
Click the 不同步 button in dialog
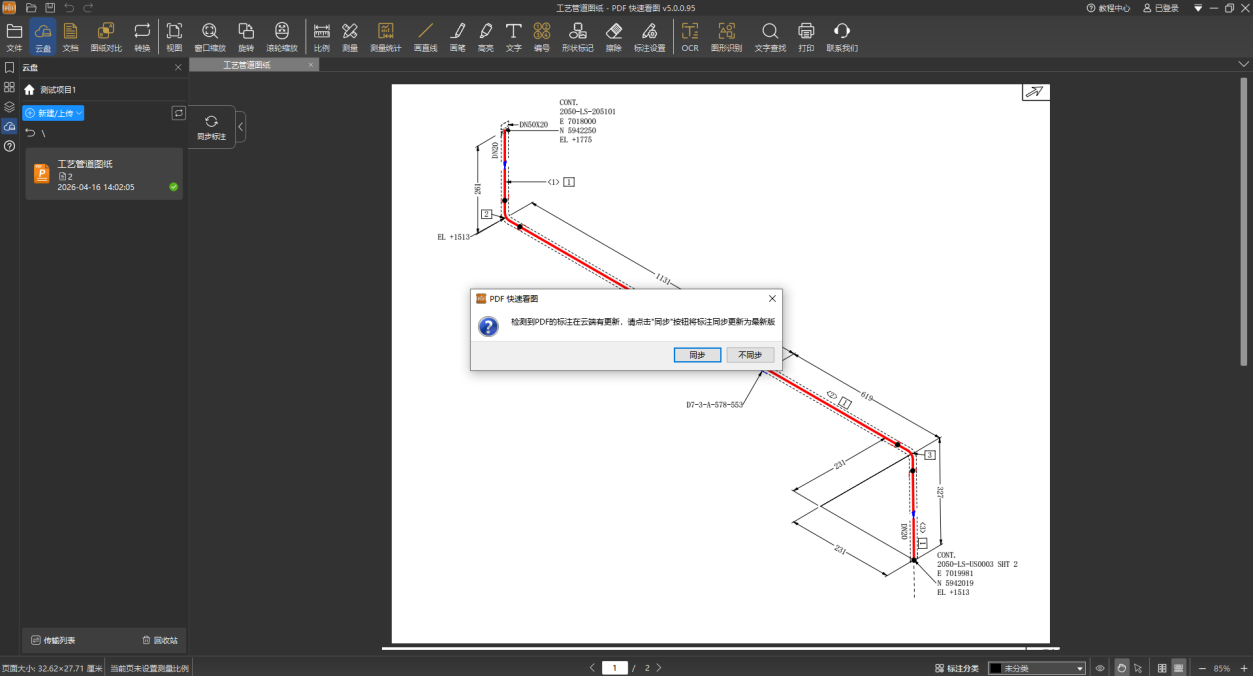(x=750, y=355)
